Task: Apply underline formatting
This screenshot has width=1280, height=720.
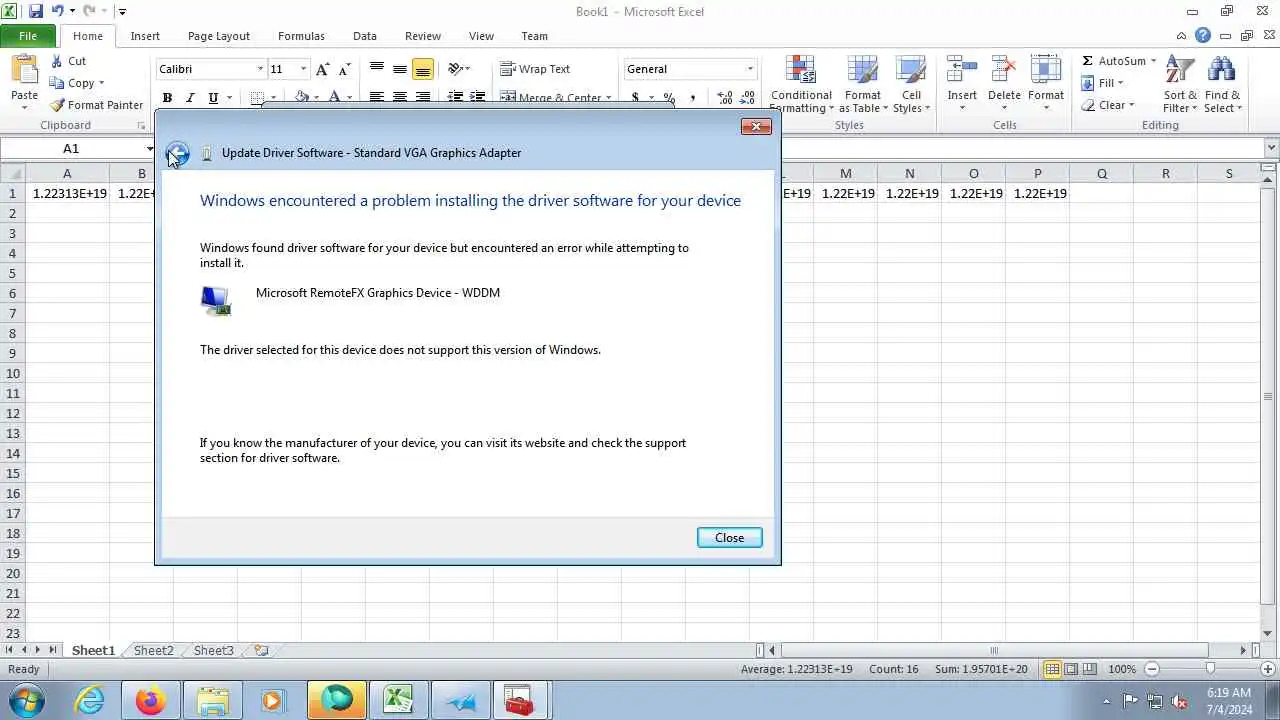Action: click(213, 98)
